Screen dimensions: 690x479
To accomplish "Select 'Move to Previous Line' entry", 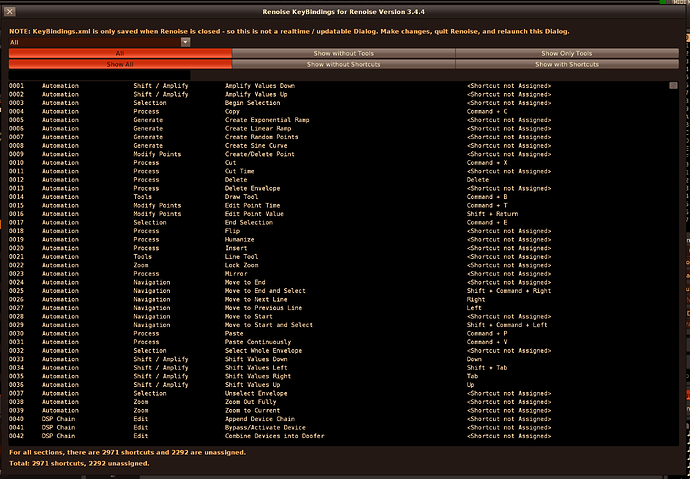I will coord(263,308).
